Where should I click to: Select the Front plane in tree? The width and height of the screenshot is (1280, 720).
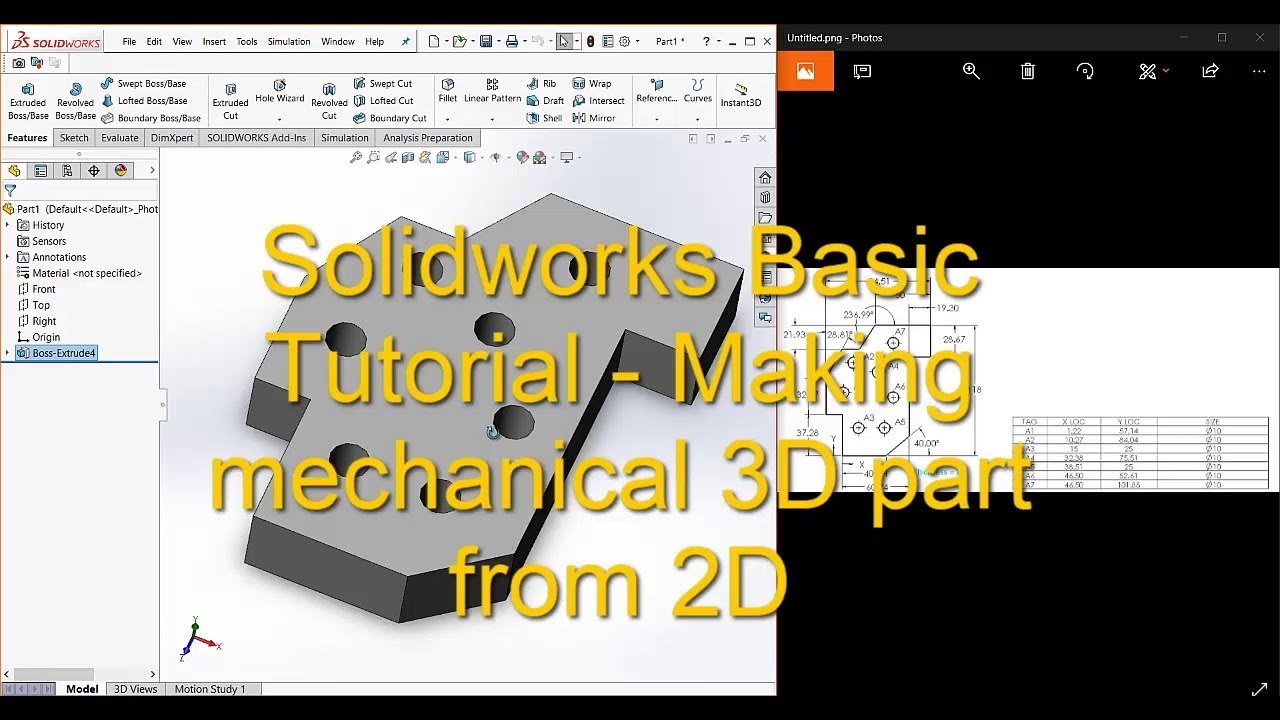tap(37, 289)
